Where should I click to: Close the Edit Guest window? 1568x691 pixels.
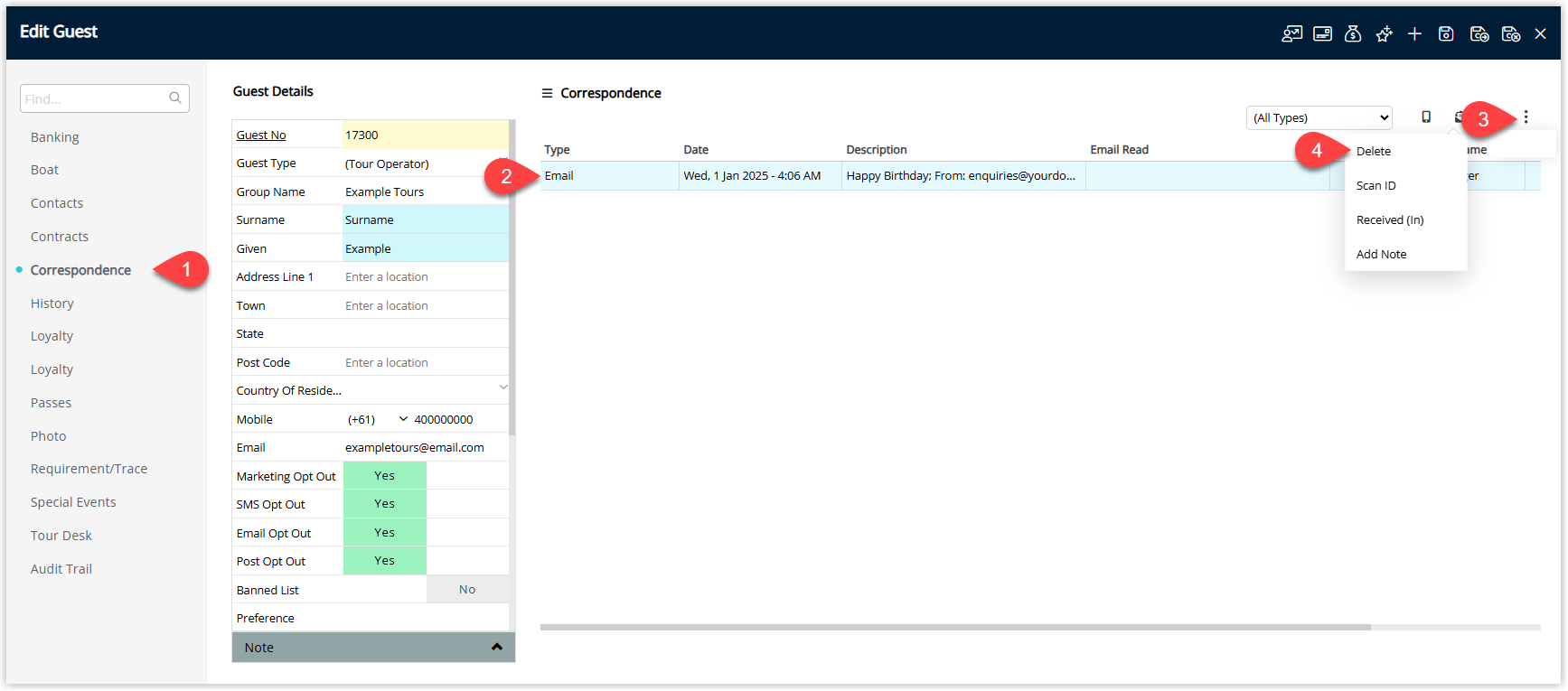tap(1541, 33)
